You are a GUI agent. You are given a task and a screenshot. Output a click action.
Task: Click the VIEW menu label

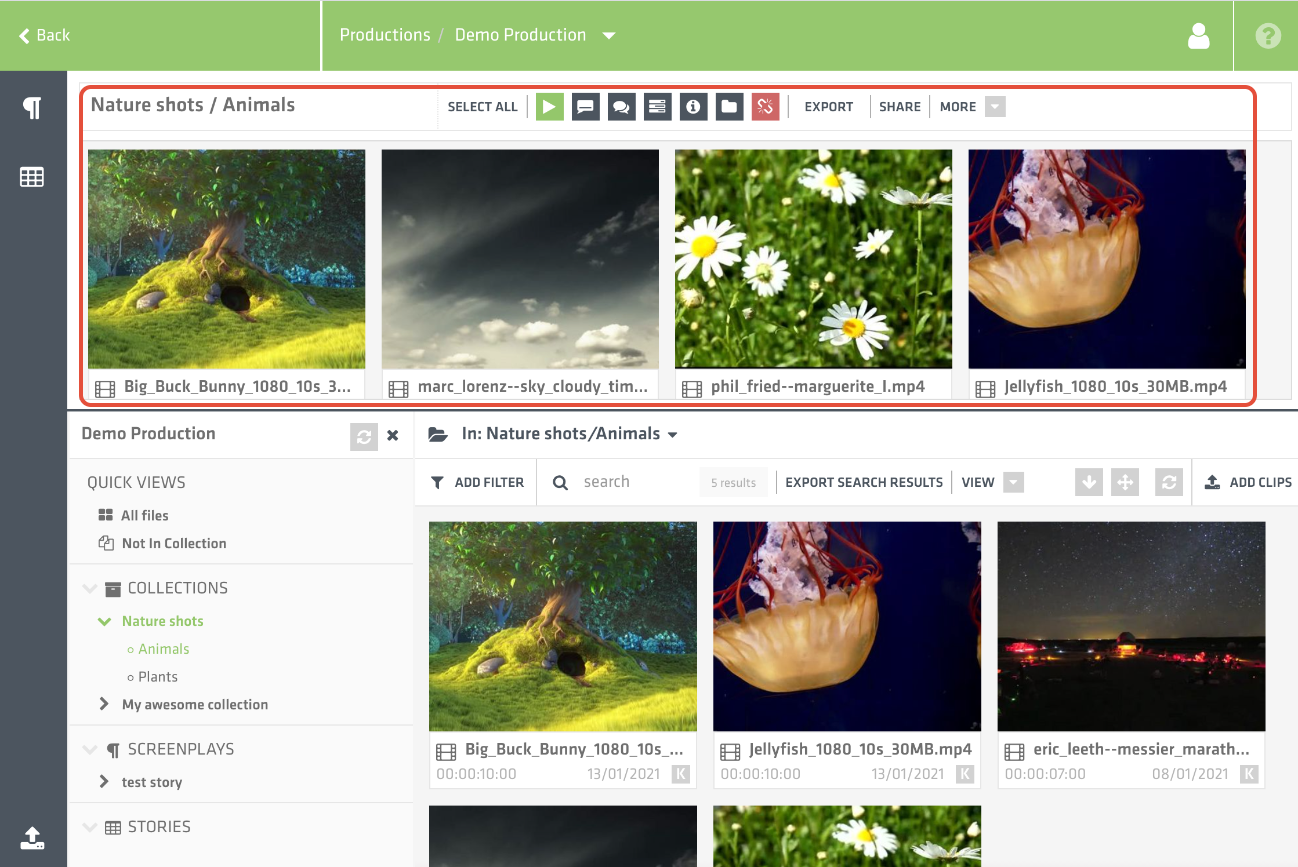[978, 482]
